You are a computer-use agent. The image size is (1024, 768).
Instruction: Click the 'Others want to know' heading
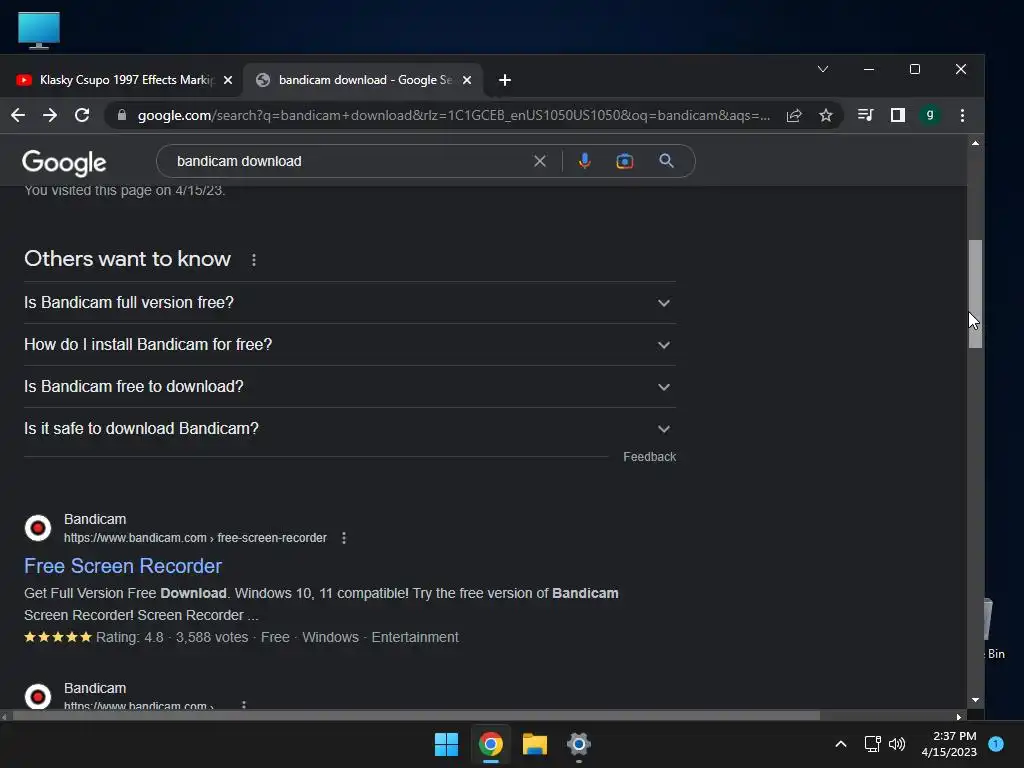click(127, 259)
